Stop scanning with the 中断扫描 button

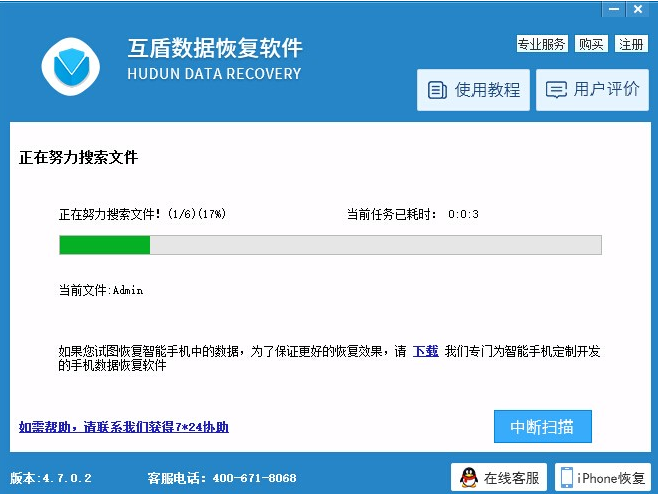(x=543, y=426)
